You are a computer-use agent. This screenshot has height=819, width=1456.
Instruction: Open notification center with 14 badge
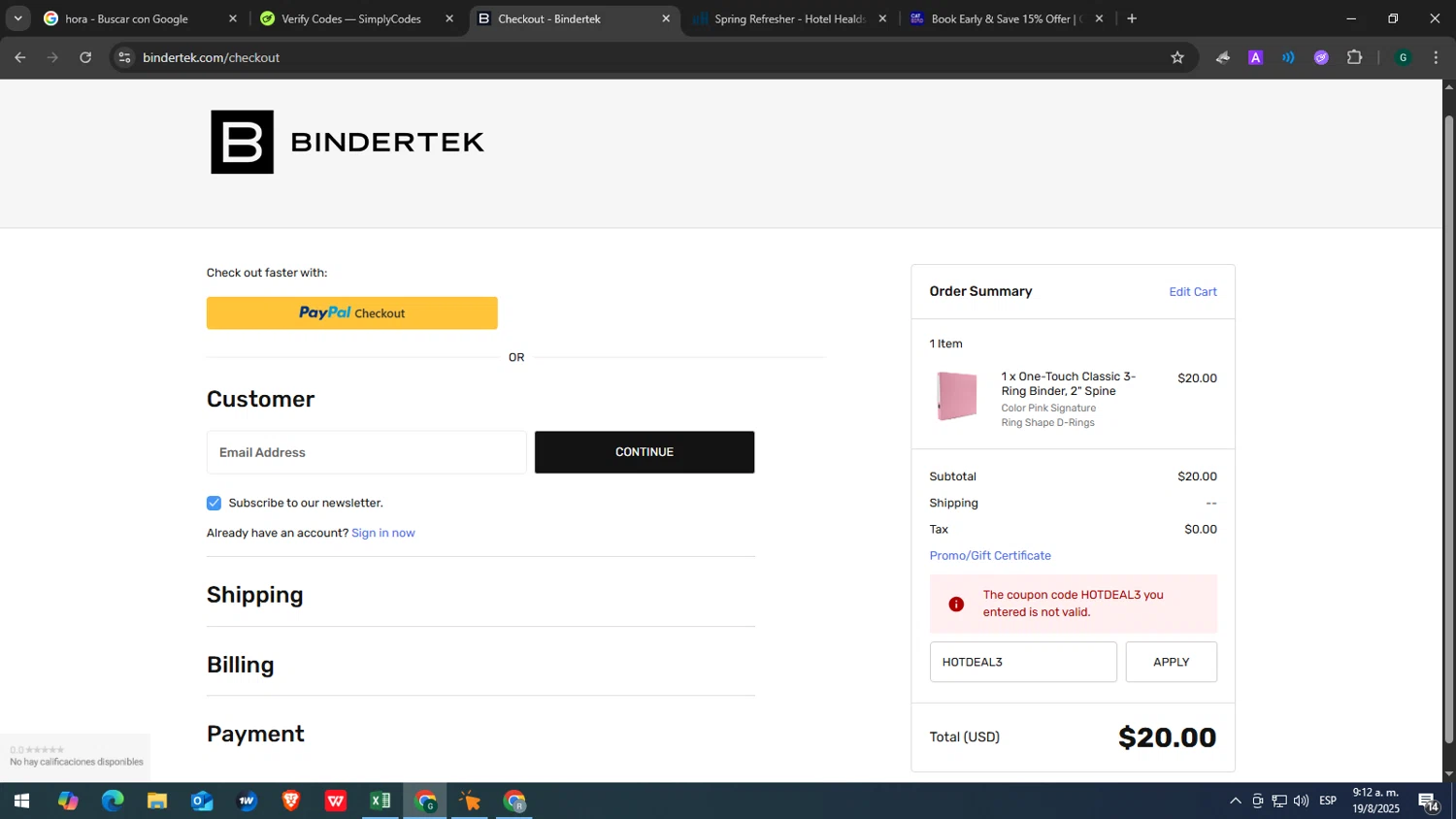point(1429,802)
